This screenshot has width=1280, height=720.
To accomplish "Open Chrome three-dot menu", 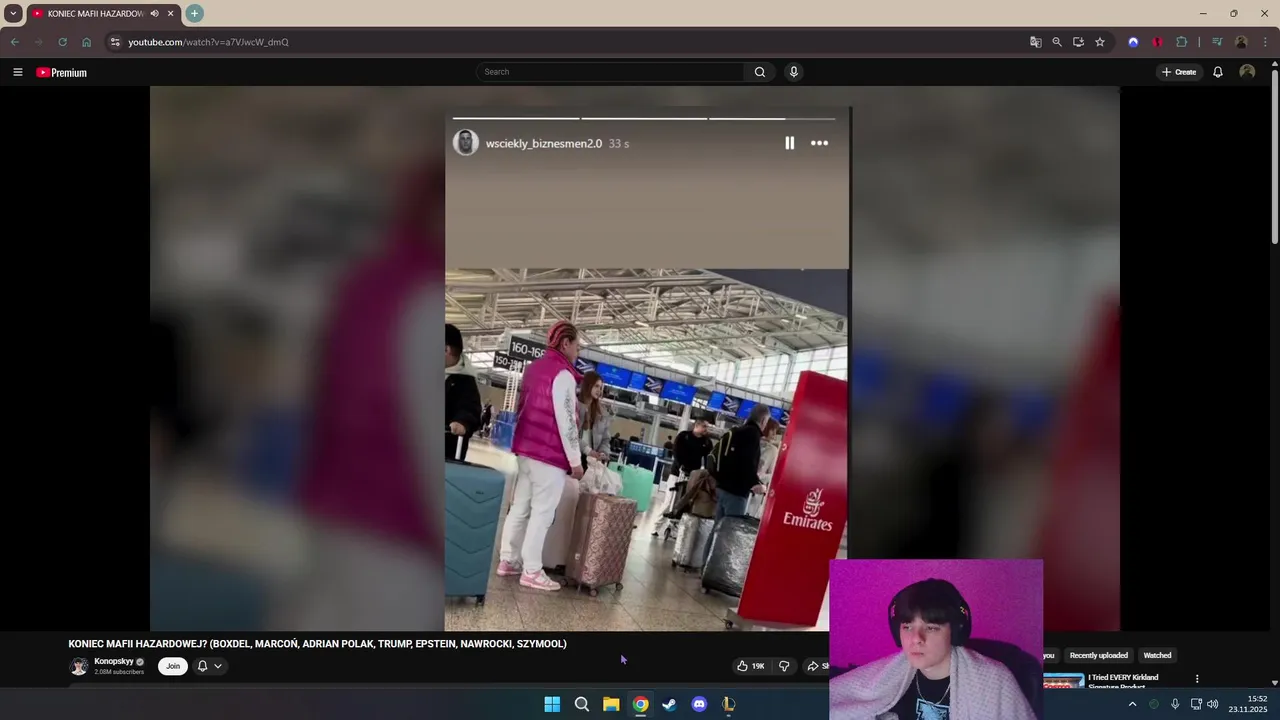I will (x=1266, y=42).
